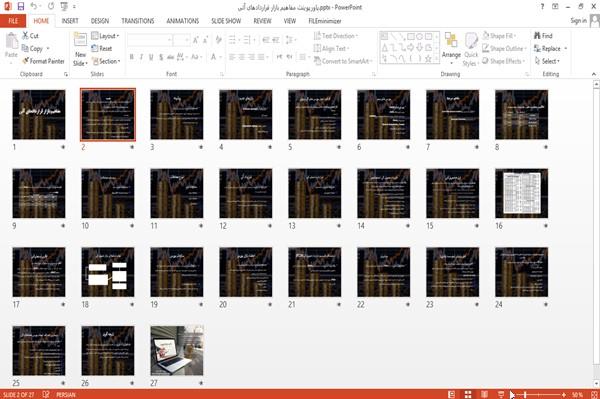Switch to the INSERT tab
600x399 pixels.
70,21
